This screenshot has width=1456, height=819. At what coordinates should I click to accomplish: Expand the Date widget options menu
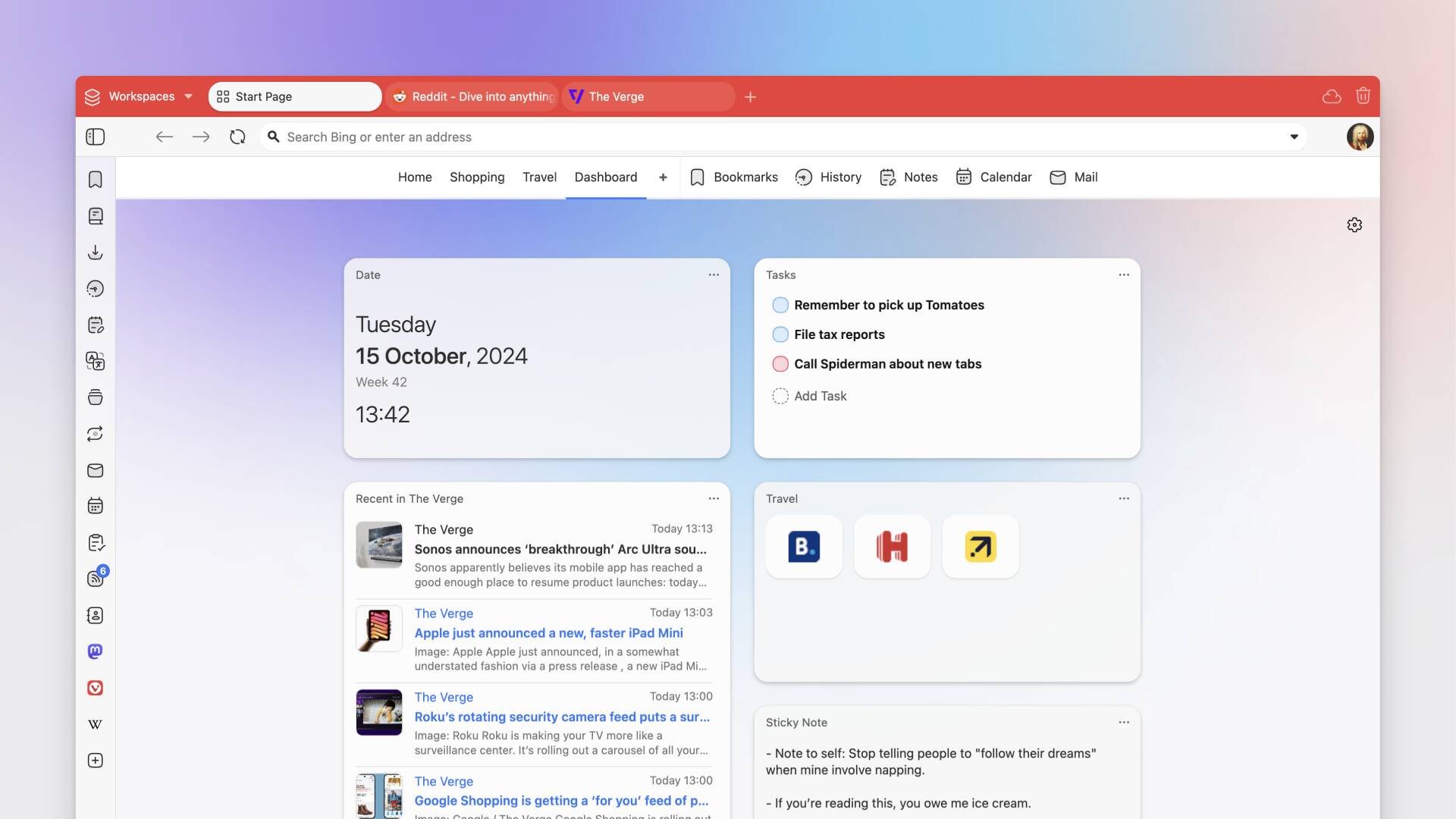[x=714, y=275]
